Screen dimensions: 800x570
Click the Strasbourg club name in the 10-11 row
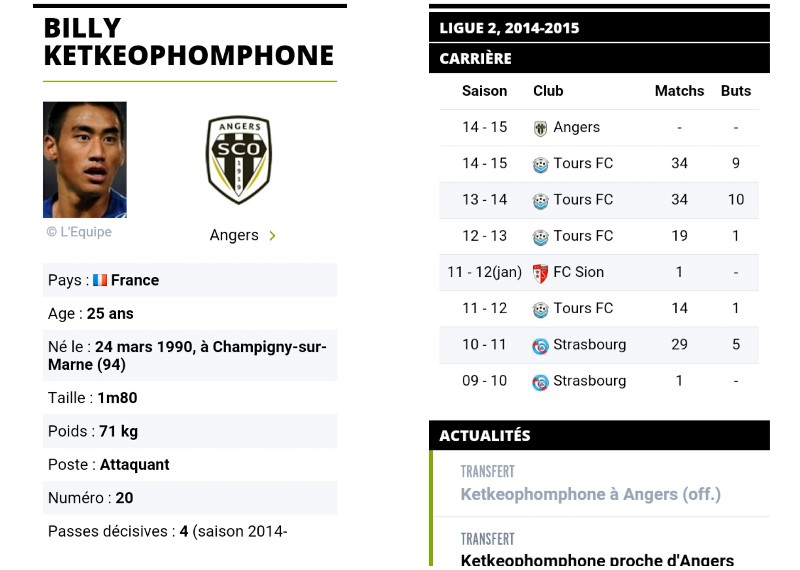click(x=589, y=344)
